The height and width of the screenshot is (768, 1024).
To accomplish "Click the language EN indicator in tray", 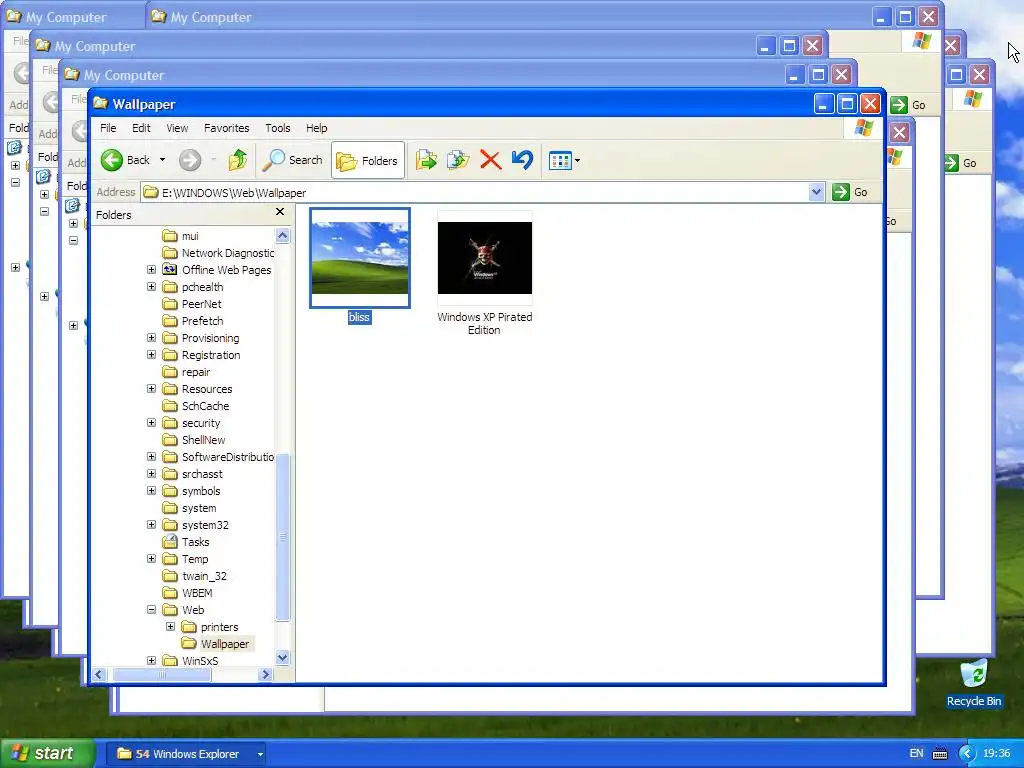I will tap(916, 753).
